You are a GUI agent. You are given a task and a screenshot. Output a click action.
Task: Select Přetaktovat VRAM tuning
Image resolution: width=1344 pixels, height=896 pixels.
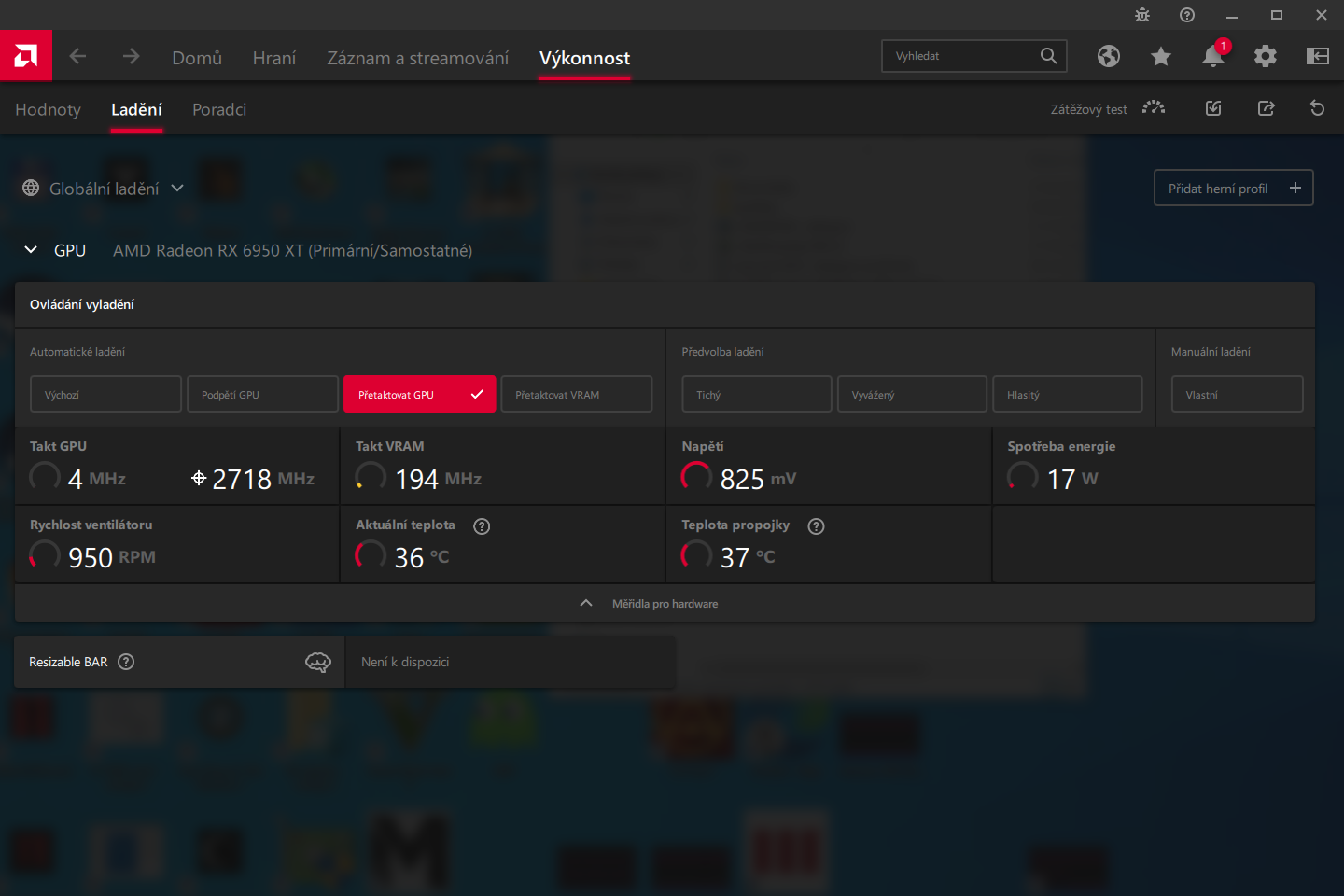[x=577, y=394]
